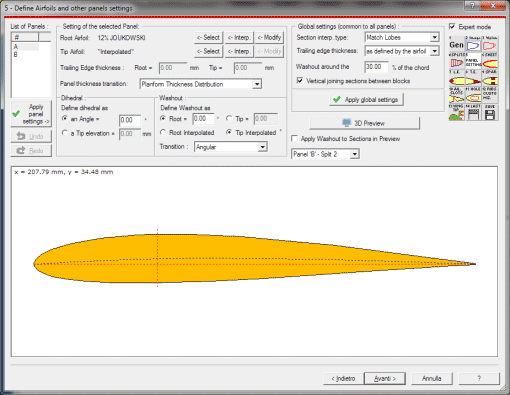Open the Sheet step icon
The height and width of the screenshot is (395, 510).
(490, 61)
